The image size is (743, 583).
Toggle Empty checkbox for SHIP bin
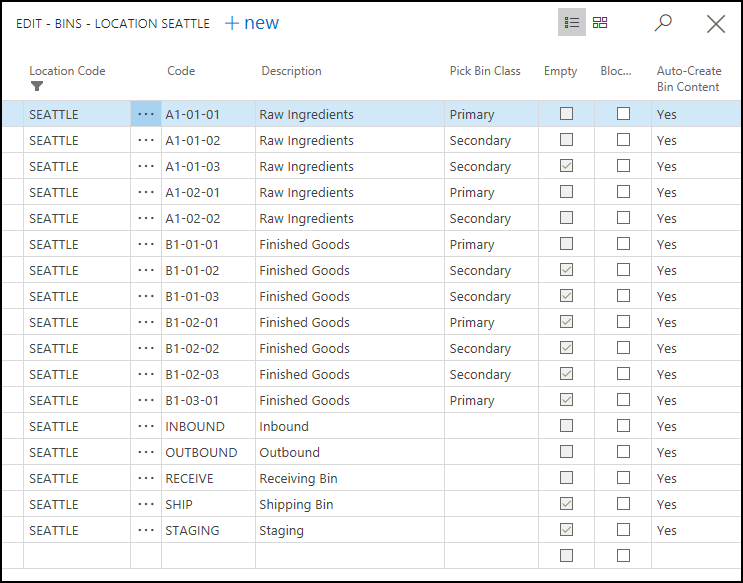(567, 504)
